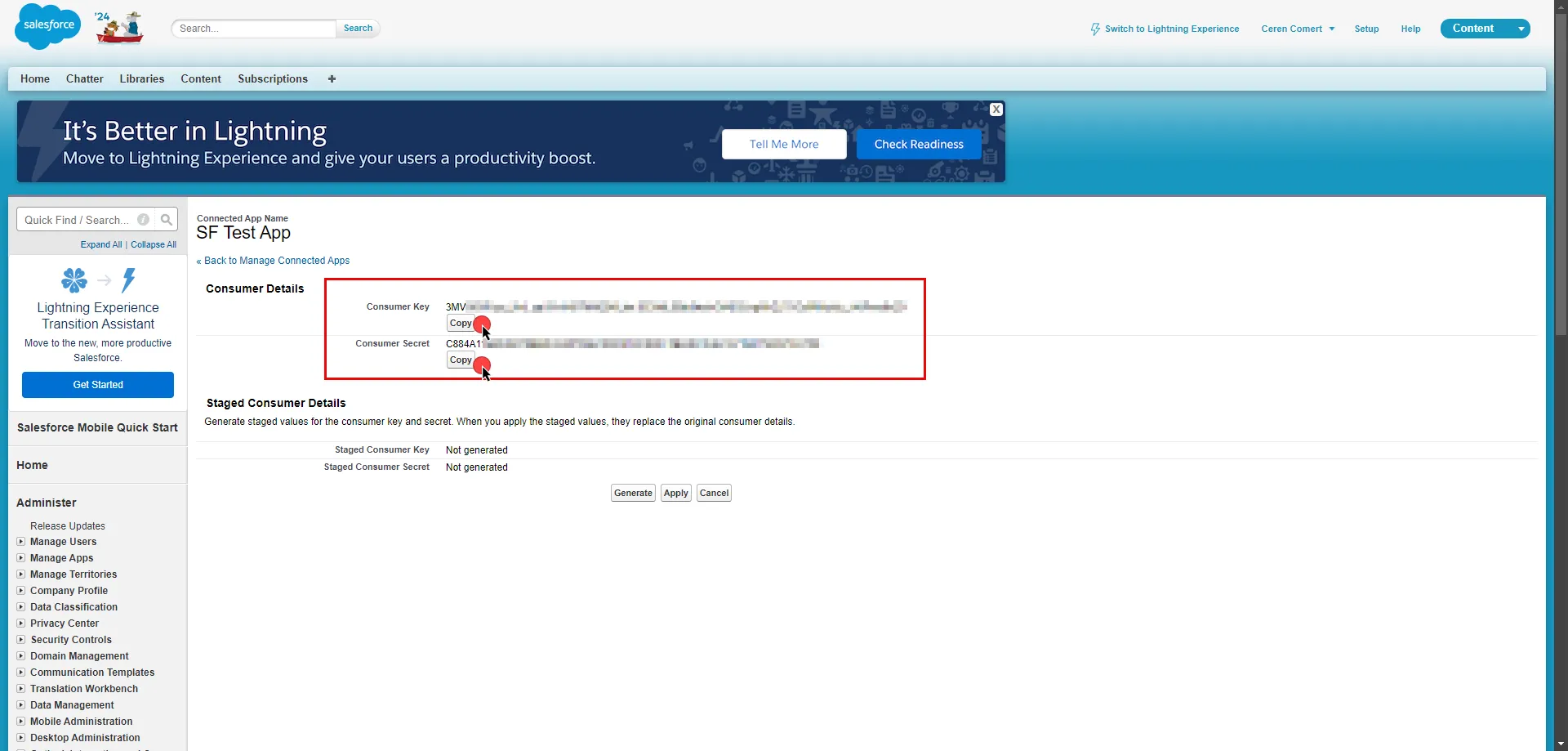Focus the top global Search field
Viewport: 1568px width, 751px height.
(254, 29)
